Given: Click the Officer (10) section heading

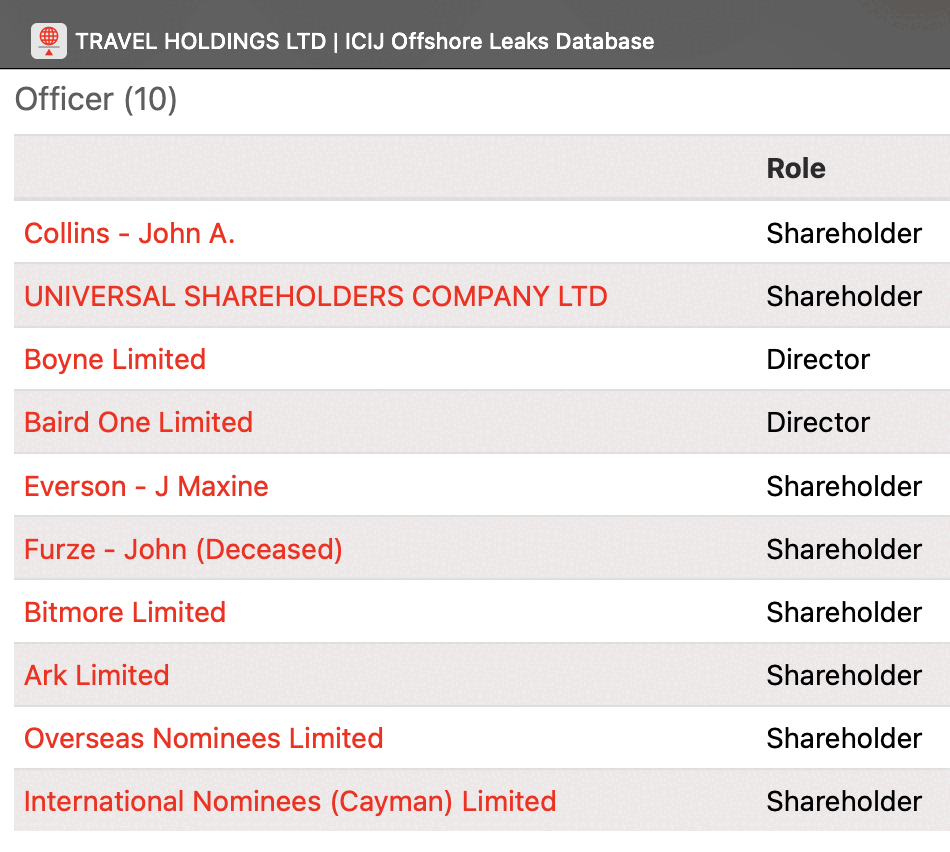Looking at the screenshot, I should (96, 99).
